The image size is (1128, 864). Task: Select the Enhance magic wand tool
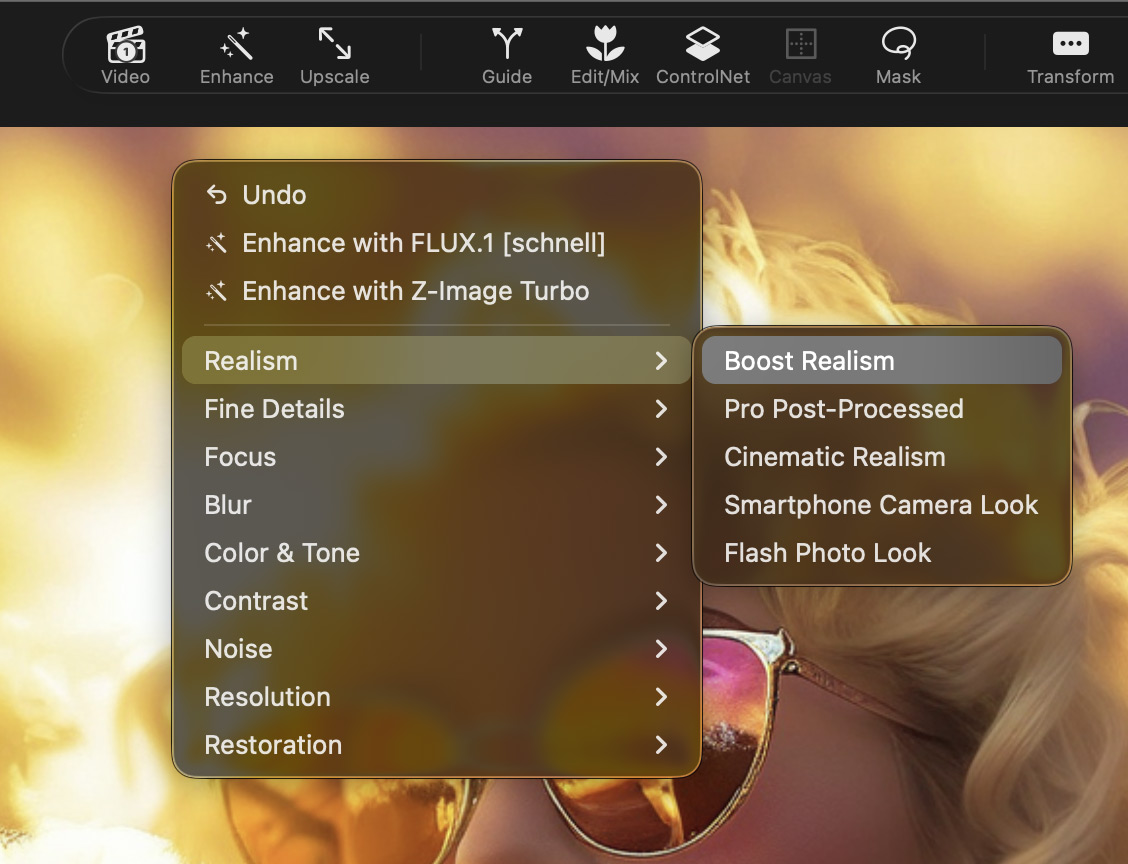(236, 46)
